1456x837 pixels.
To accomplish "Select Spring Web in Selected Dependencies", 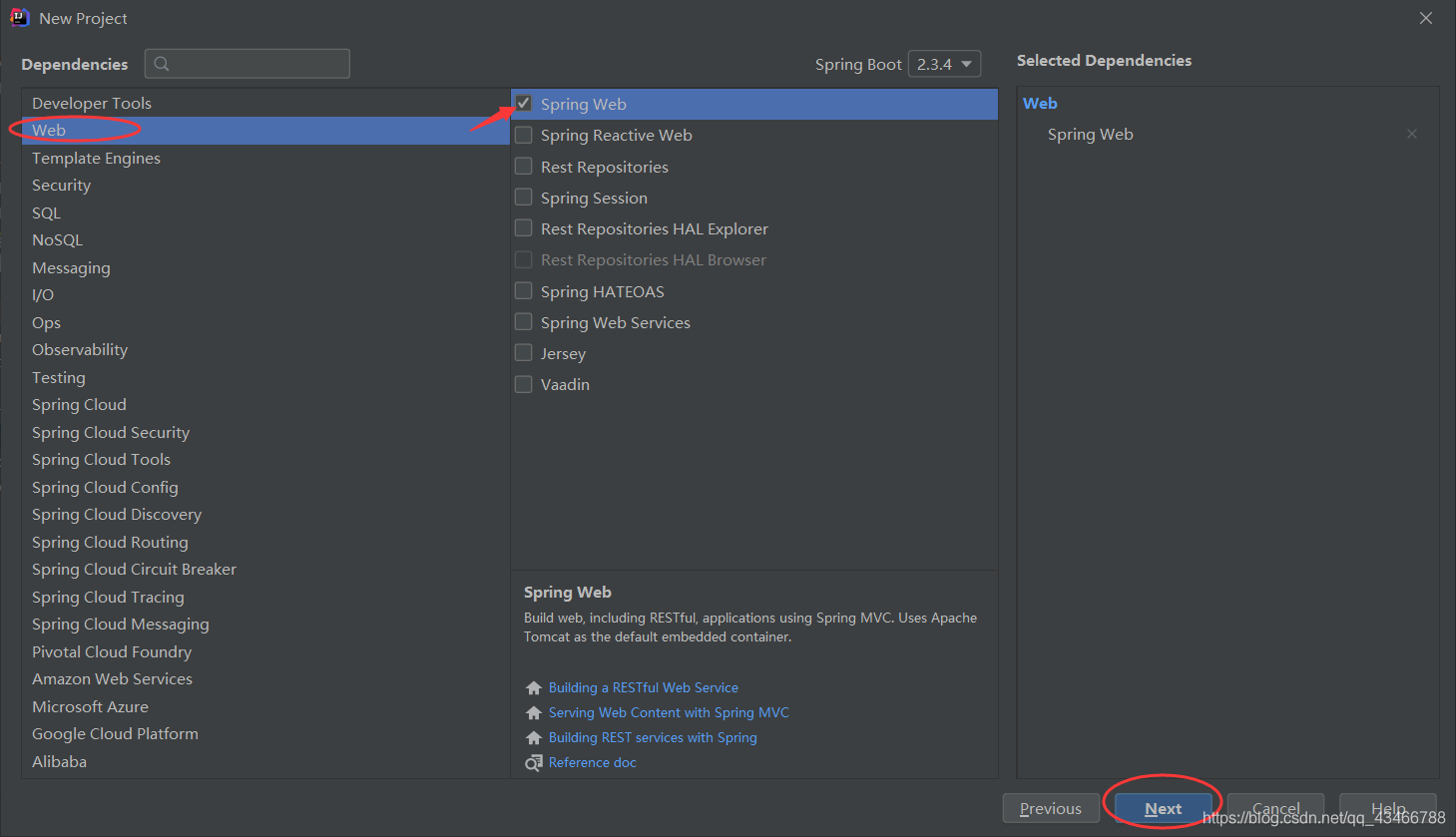I will coord(1091,134).
